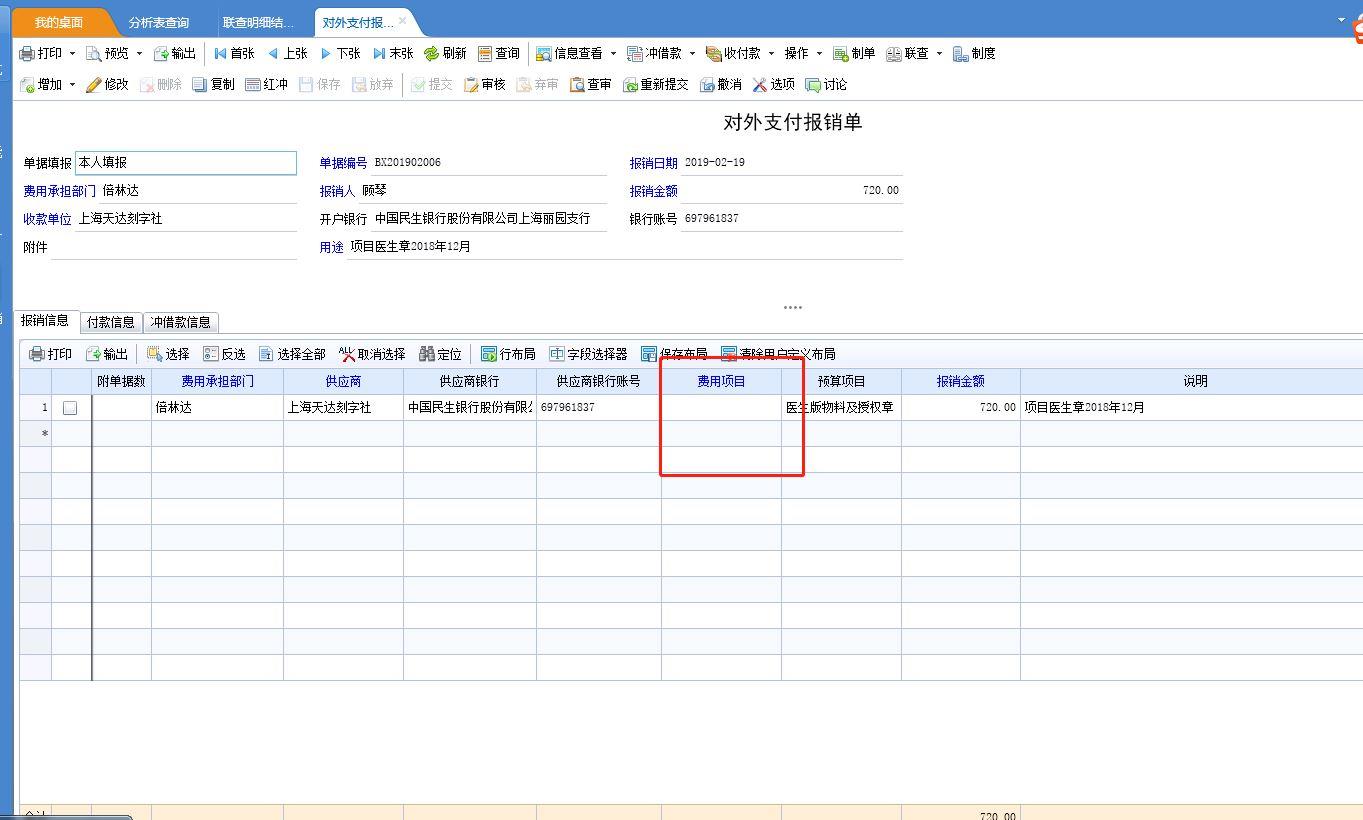This screenshot has height=820, width=1363.
Task: Click the 收款单位 label link
Action: click(x=47, y=219)
